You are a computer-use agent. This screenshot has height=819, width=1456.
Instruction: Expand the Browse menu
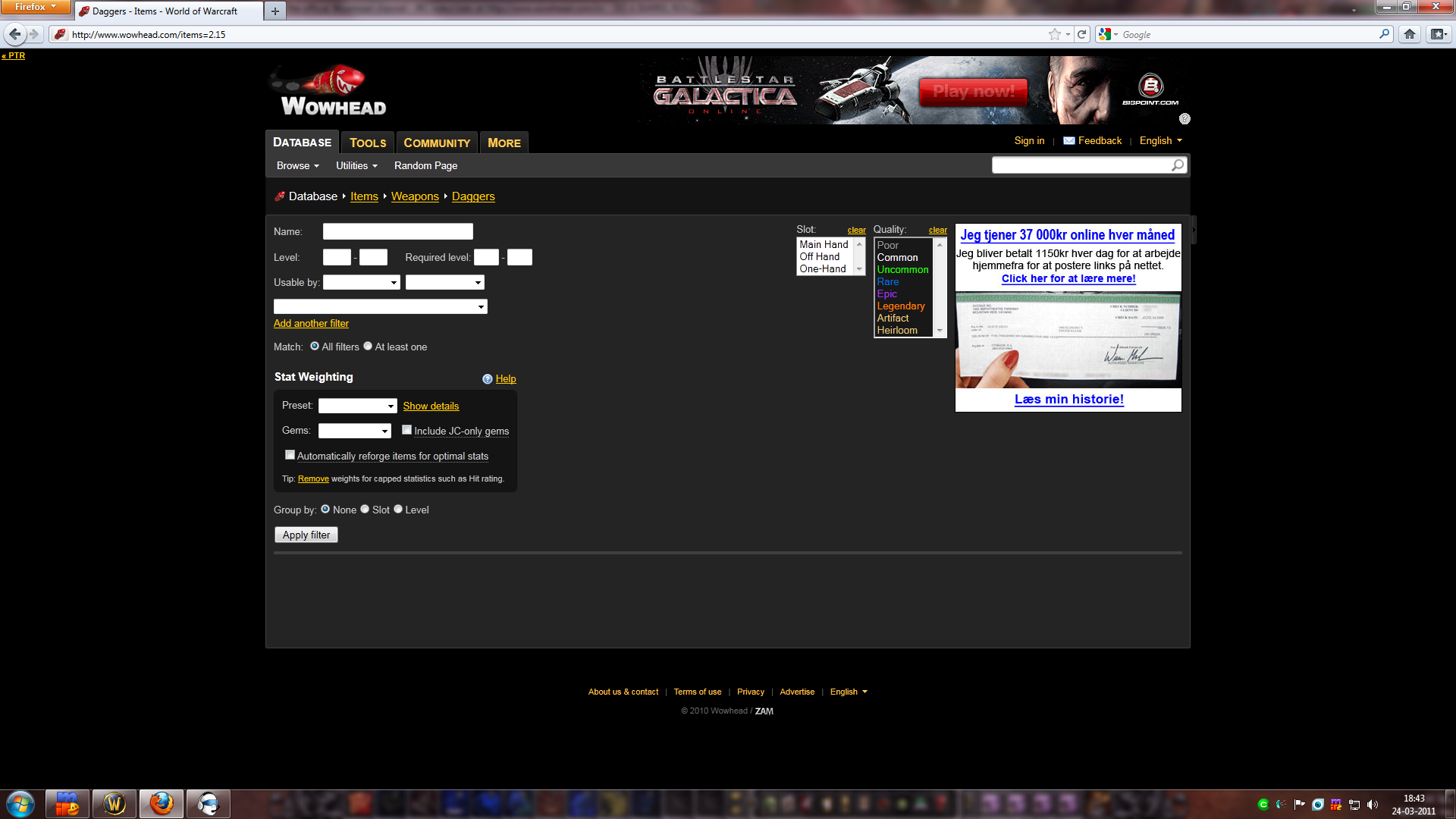(297, 165)
